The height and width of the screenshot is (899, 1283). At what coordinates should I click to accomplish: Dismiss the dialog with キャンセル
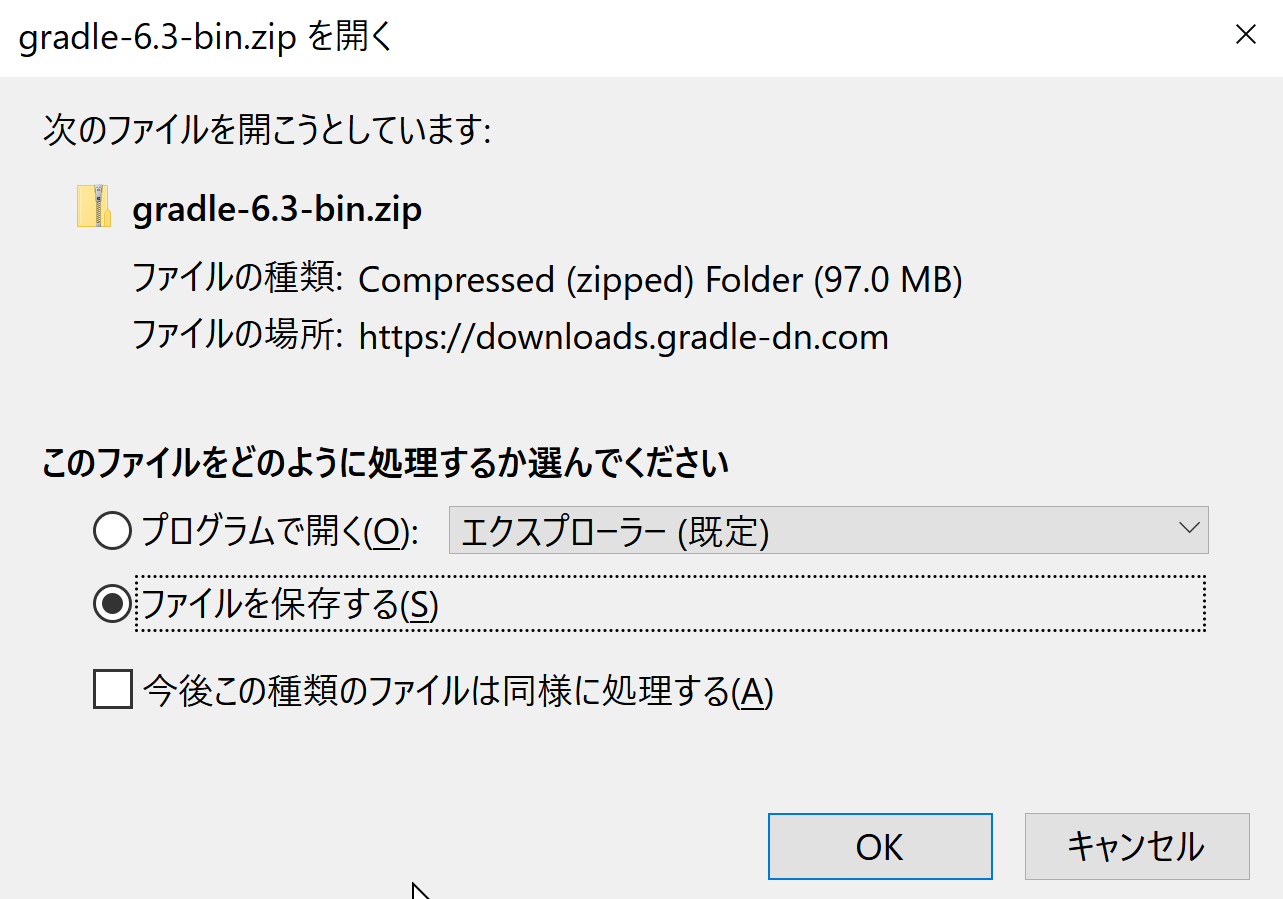pos(1137,846)
